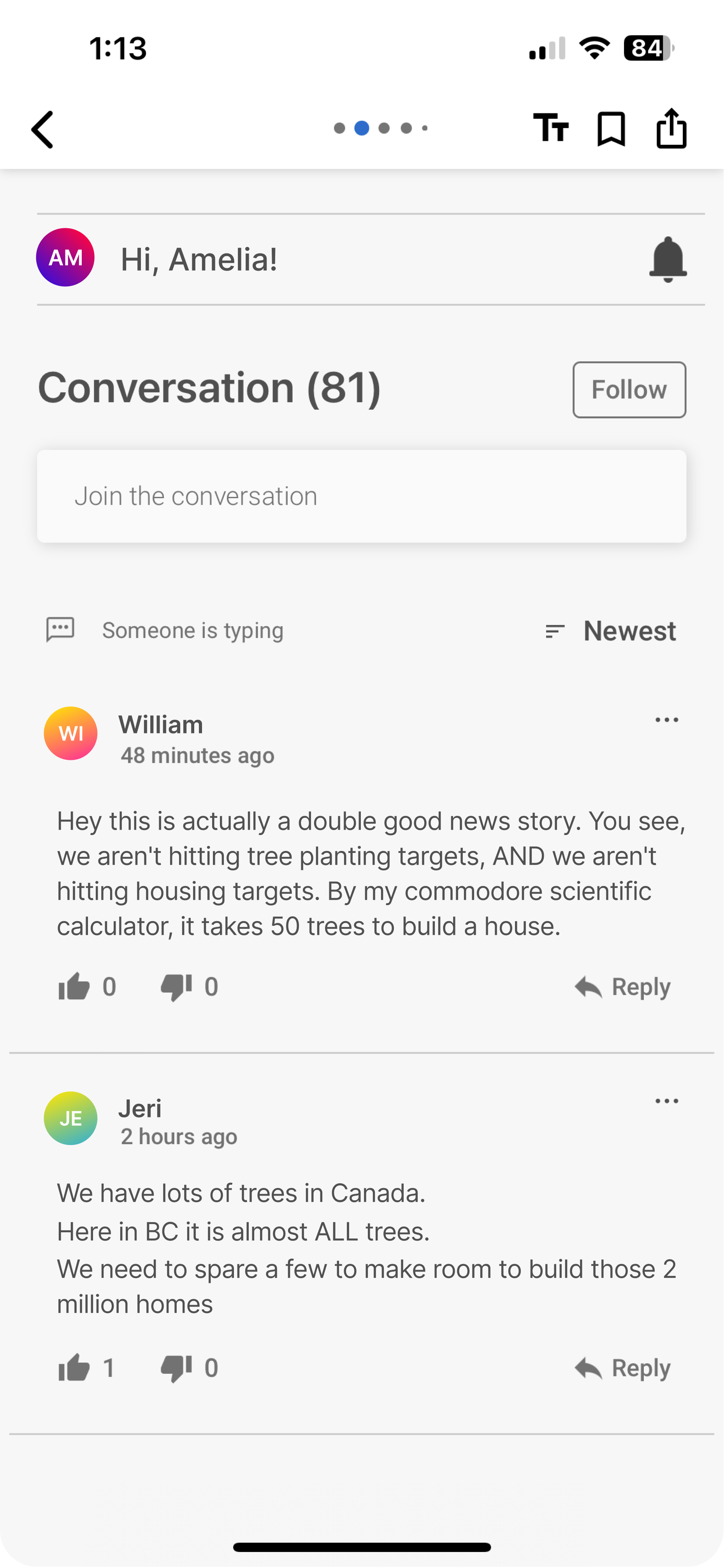
Task: Tap Amelia's AM profile avatar
Action: (x=65, y=257)
